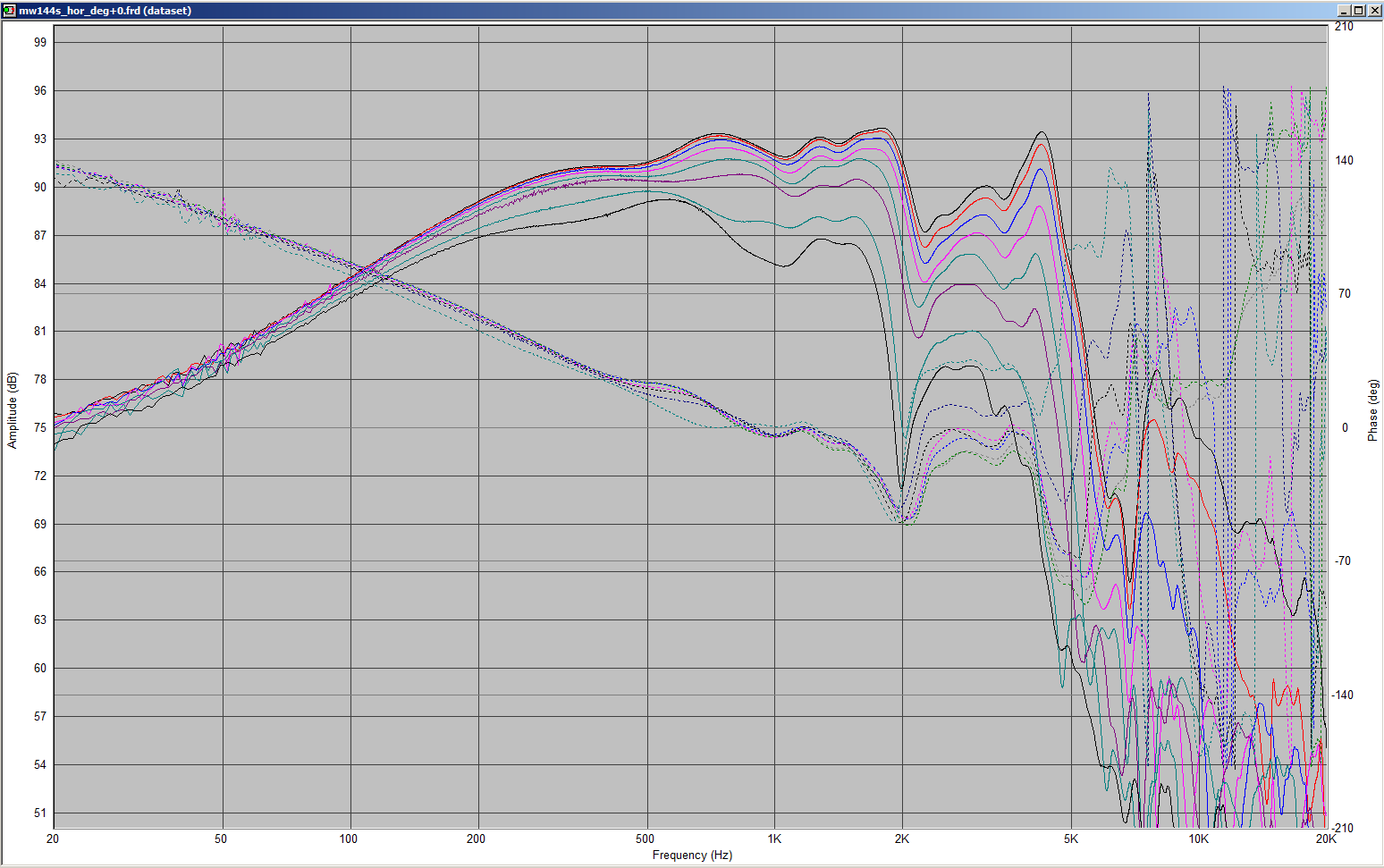The width and height of the screenshot is (1384, 868).
Task: Click the Phase (deg) axis label
Action: (x=1373, y=410)
